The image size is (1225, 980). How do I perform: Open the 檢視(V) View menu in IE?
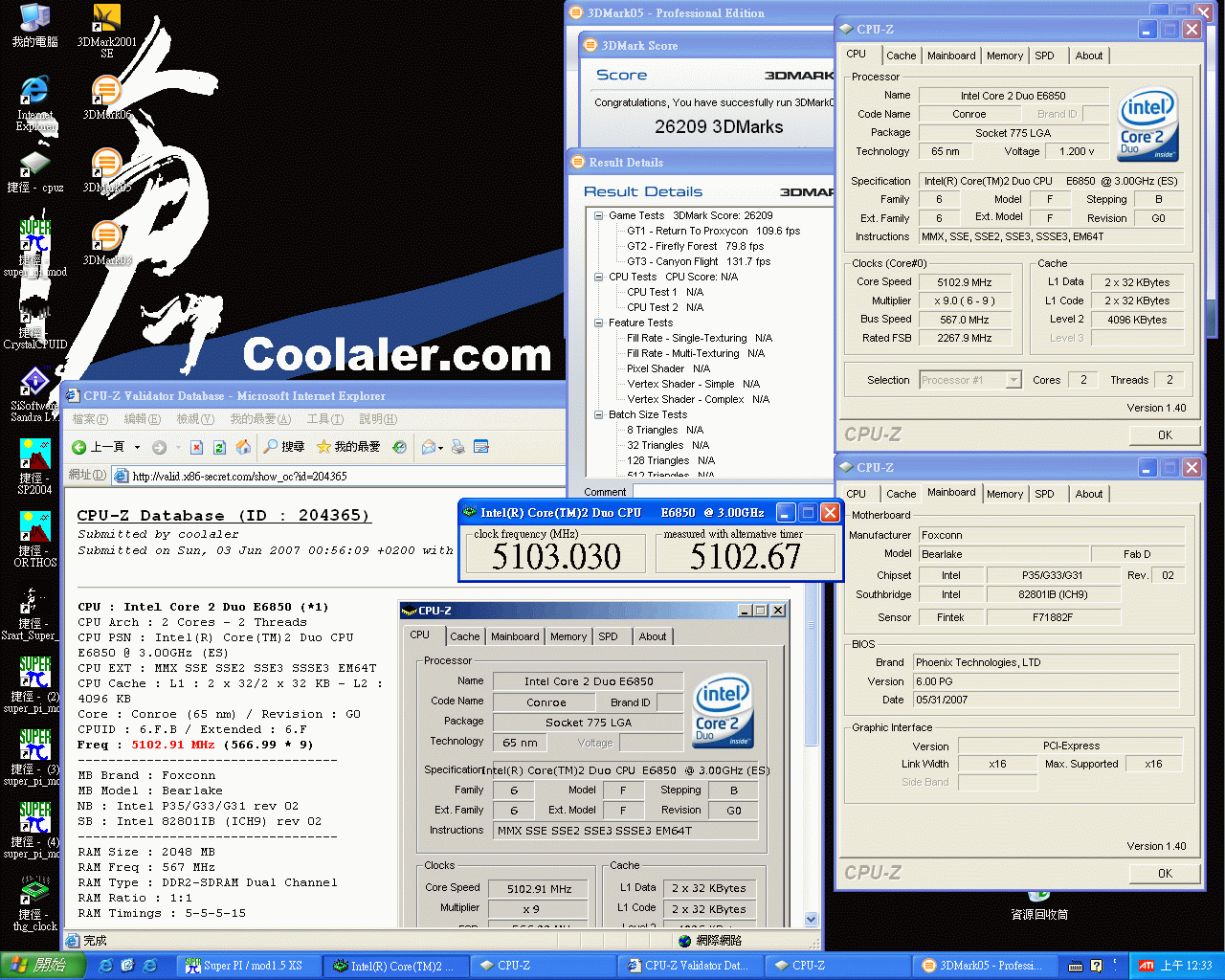click(194, 419)
